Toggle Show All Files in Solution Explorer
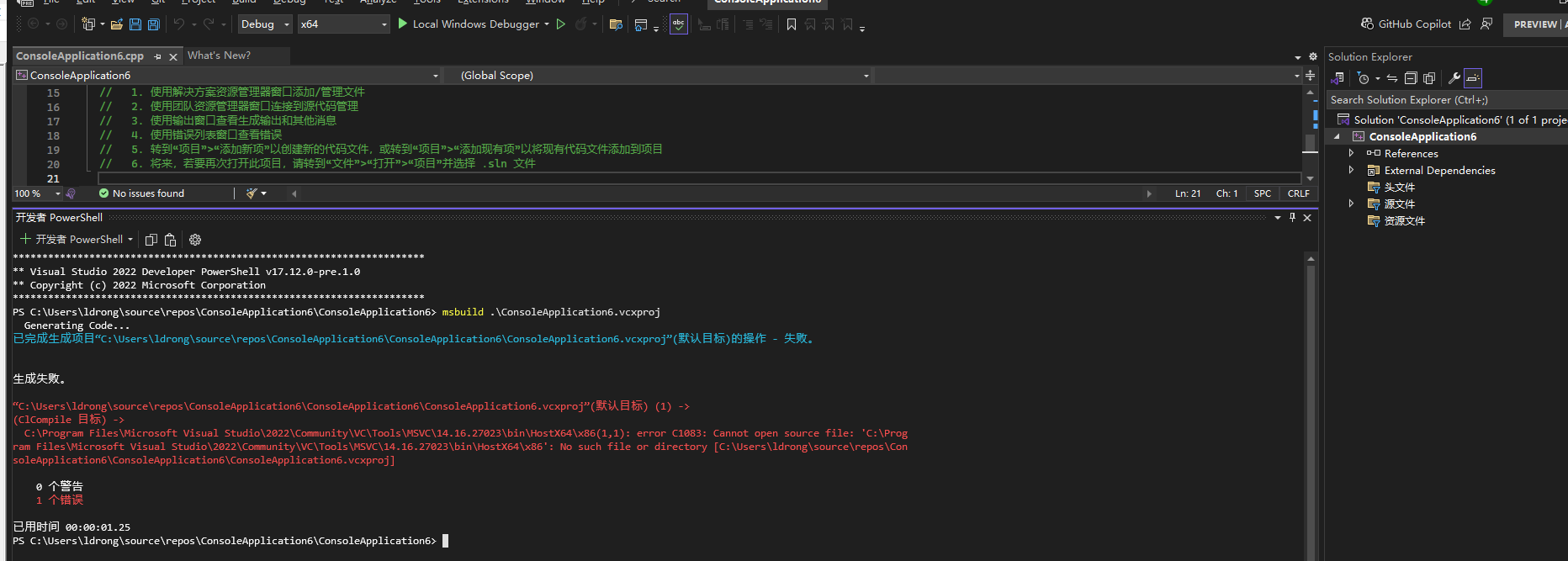 coord(1429,78)
